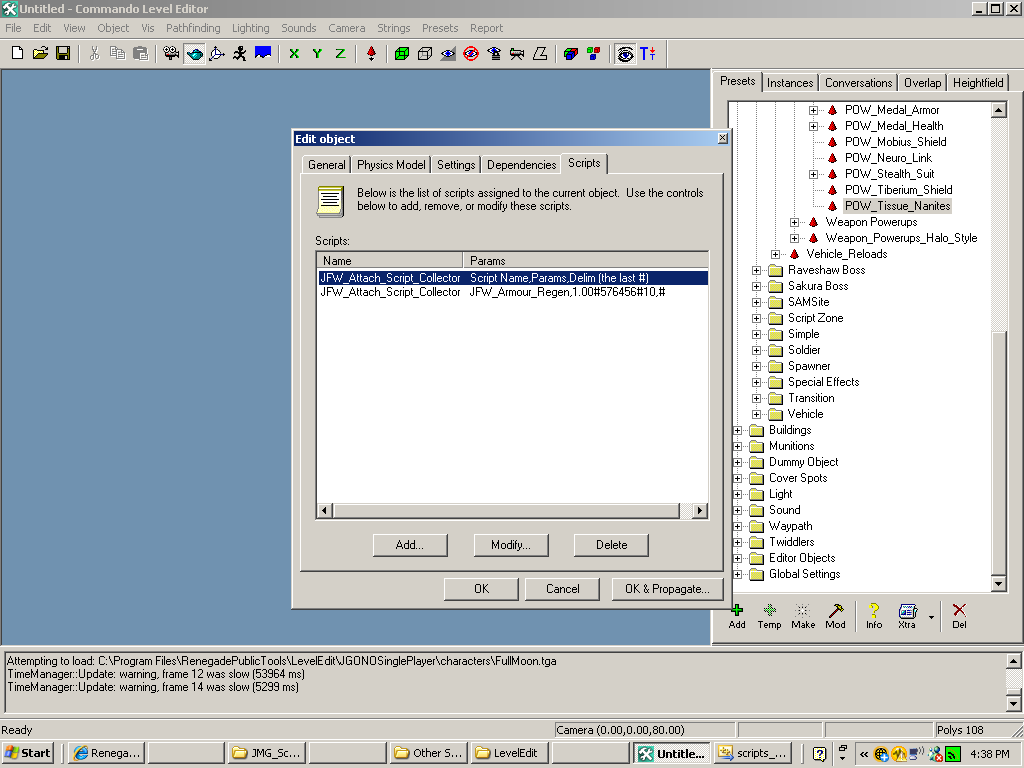Expand the Weapon Powerups tree node
This screenshot has height=768, width=1024.
[x=795, y=222]
